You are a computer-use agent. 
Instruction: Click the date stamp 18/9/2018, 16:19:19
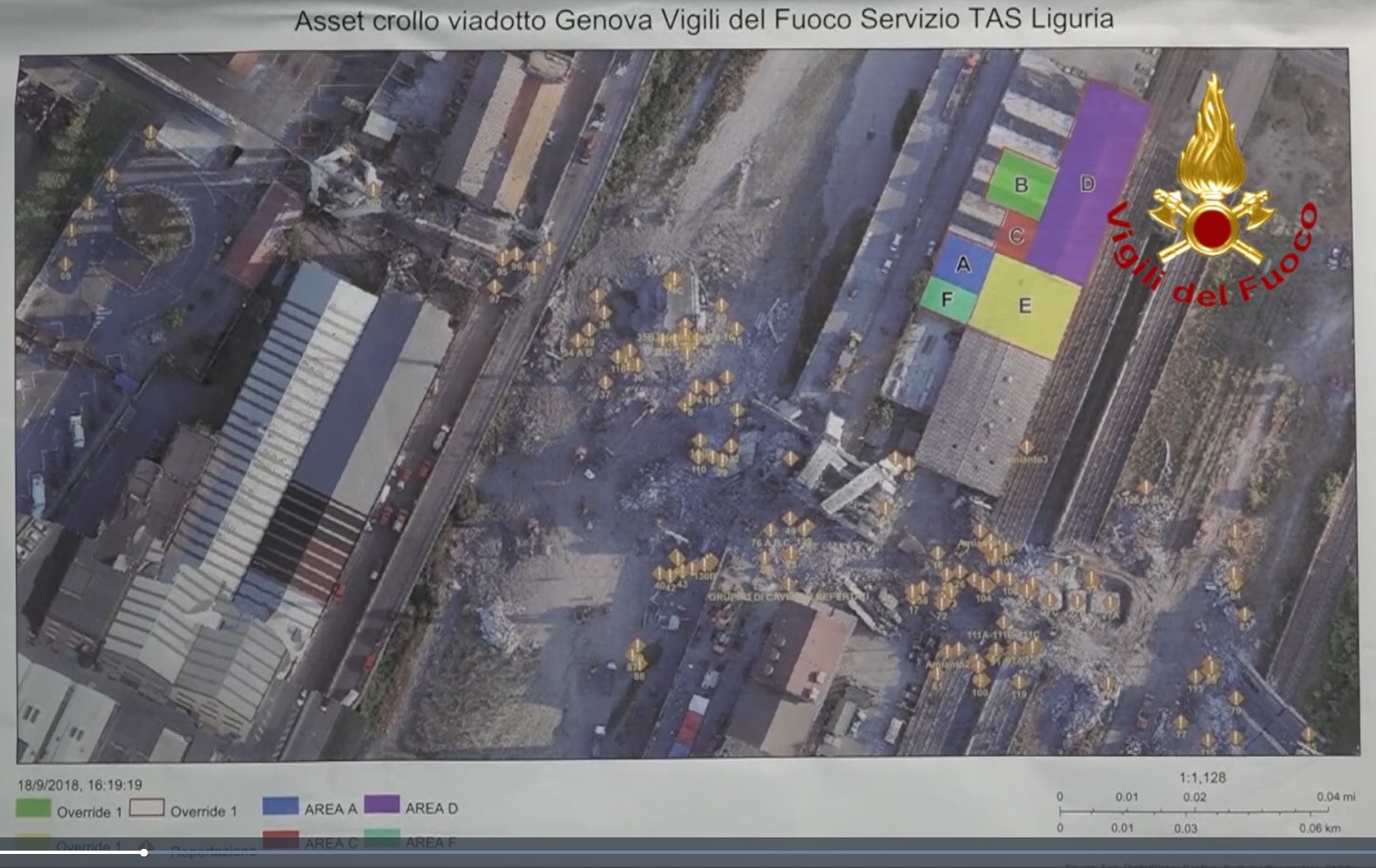(80, 784)
